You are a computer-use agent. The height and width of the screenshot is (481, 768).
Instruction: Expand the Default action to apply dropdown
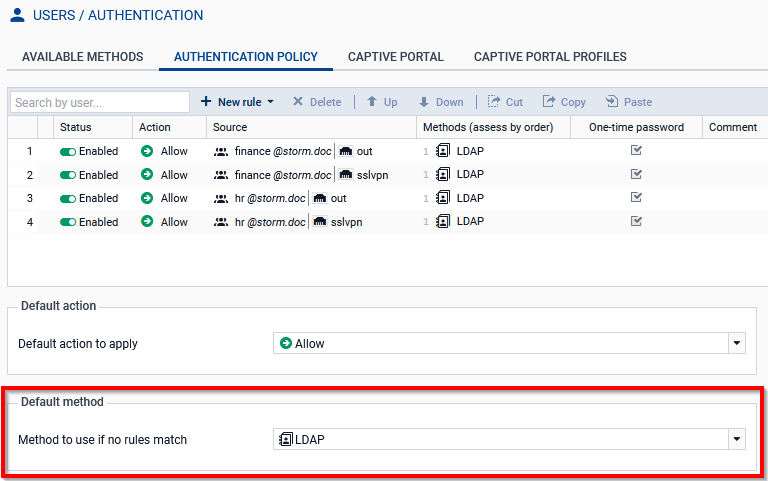(x=737, y=343)
